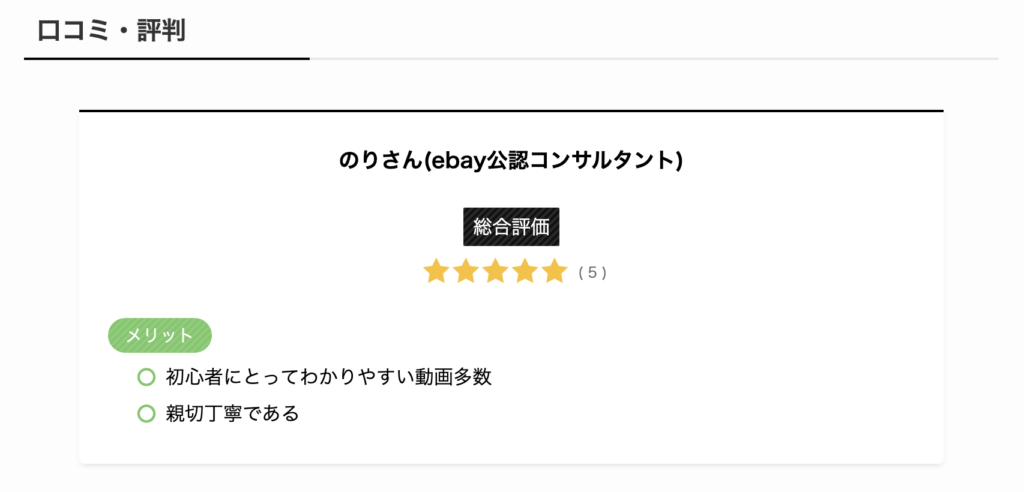Screen dimensions: 1024x492
Task: Click green circle beside 初心者にとってわかりやすい動画多数
Action: tap(146, 377)
